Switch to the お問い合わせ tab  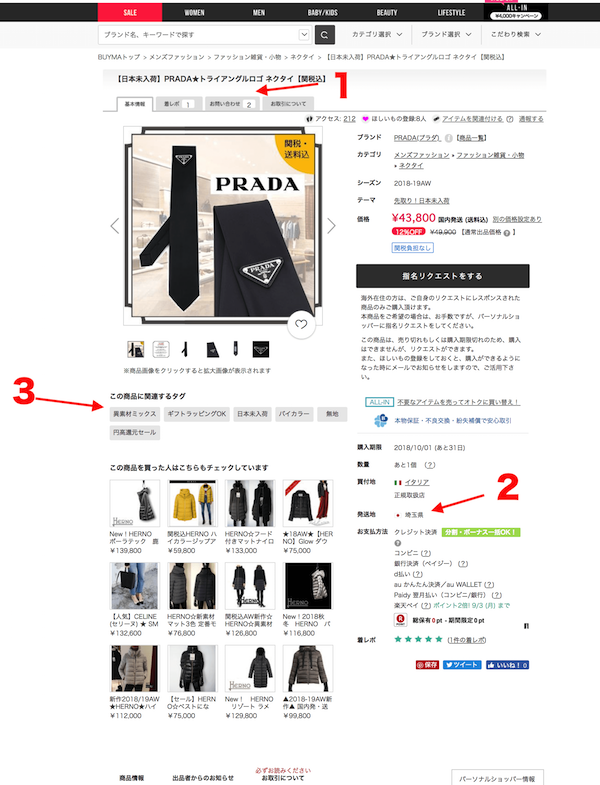[231, 104]
